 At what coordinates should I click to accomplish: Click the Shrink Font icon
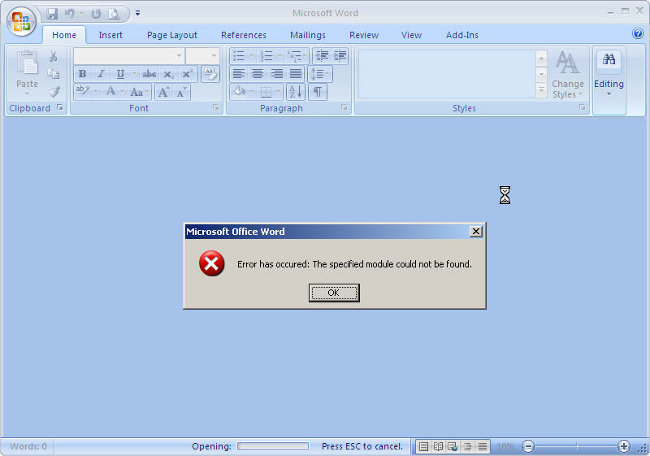(x=182, y=92)
